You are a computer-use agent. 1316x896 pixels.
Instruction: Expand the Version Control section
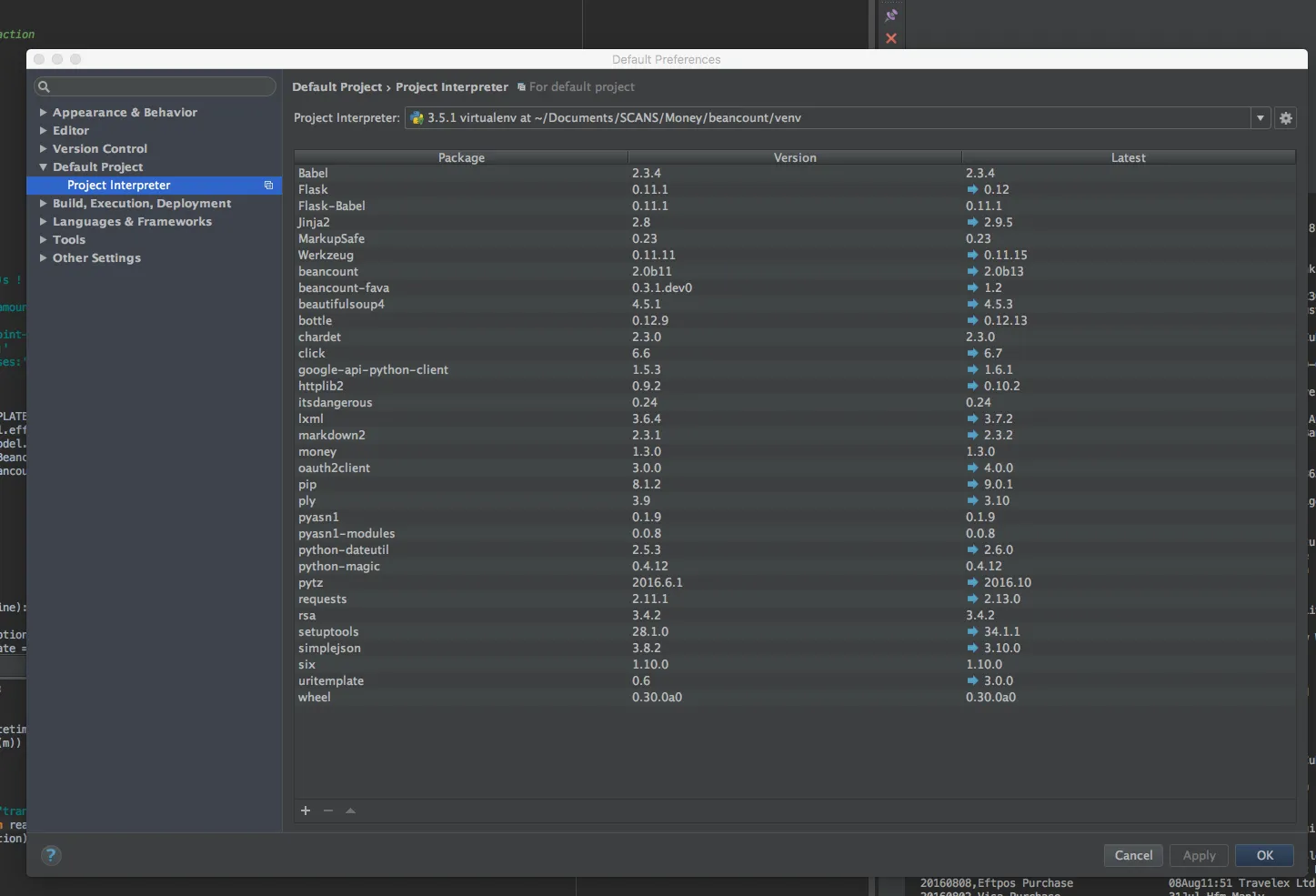tap(43, 148)
